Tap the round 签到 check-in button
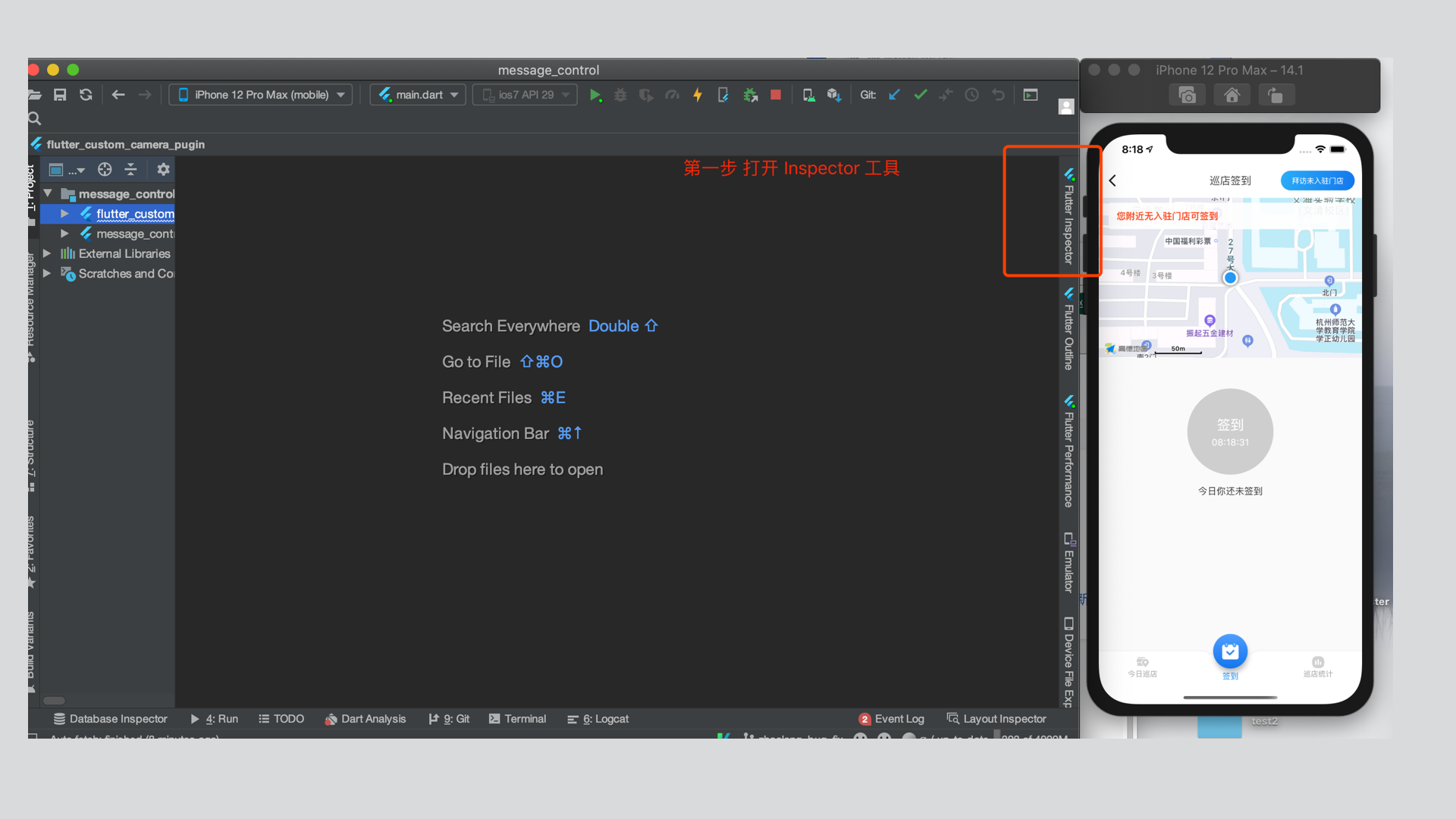 click(x=1229, y=431)
